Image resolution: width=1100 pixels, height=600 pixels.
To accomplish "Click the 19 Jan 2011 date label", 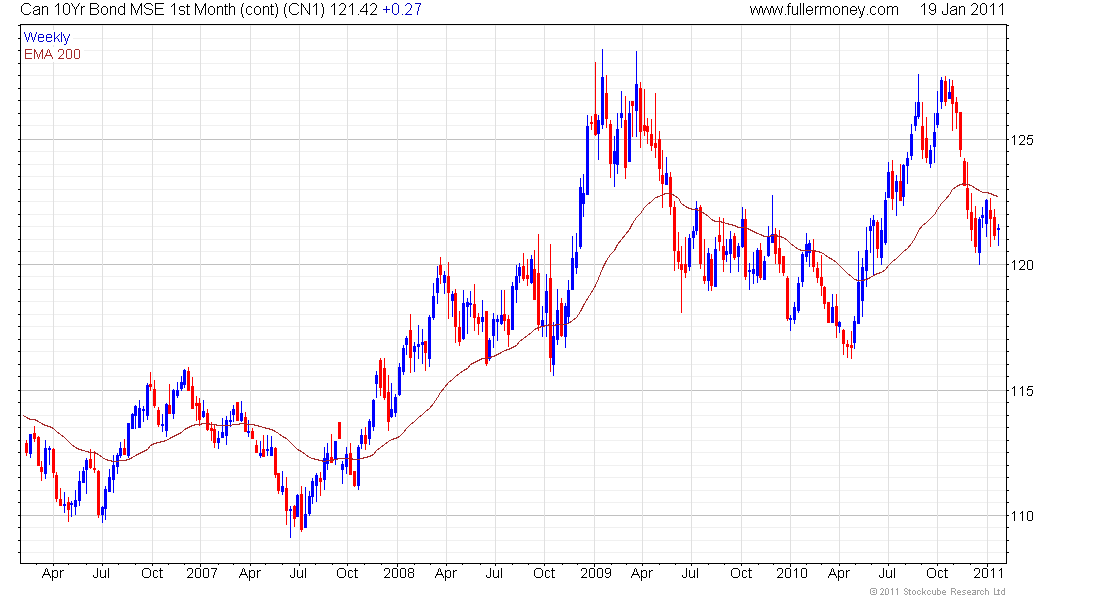I will tap(962, 10).
